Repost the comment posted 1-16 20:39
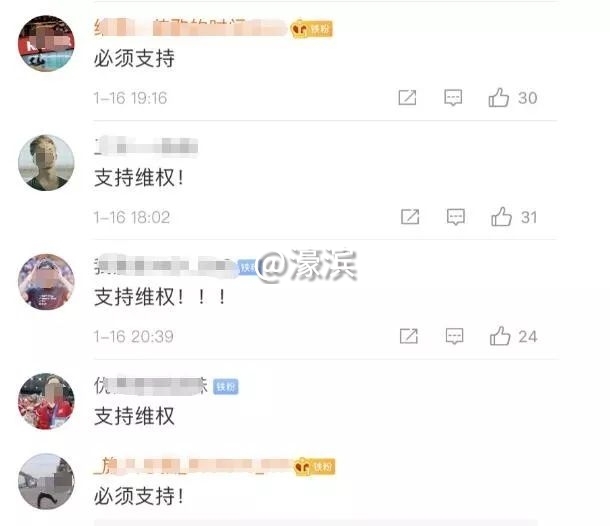Image resolution: width=610 pixels, height=526 pixels. point(409,336)
